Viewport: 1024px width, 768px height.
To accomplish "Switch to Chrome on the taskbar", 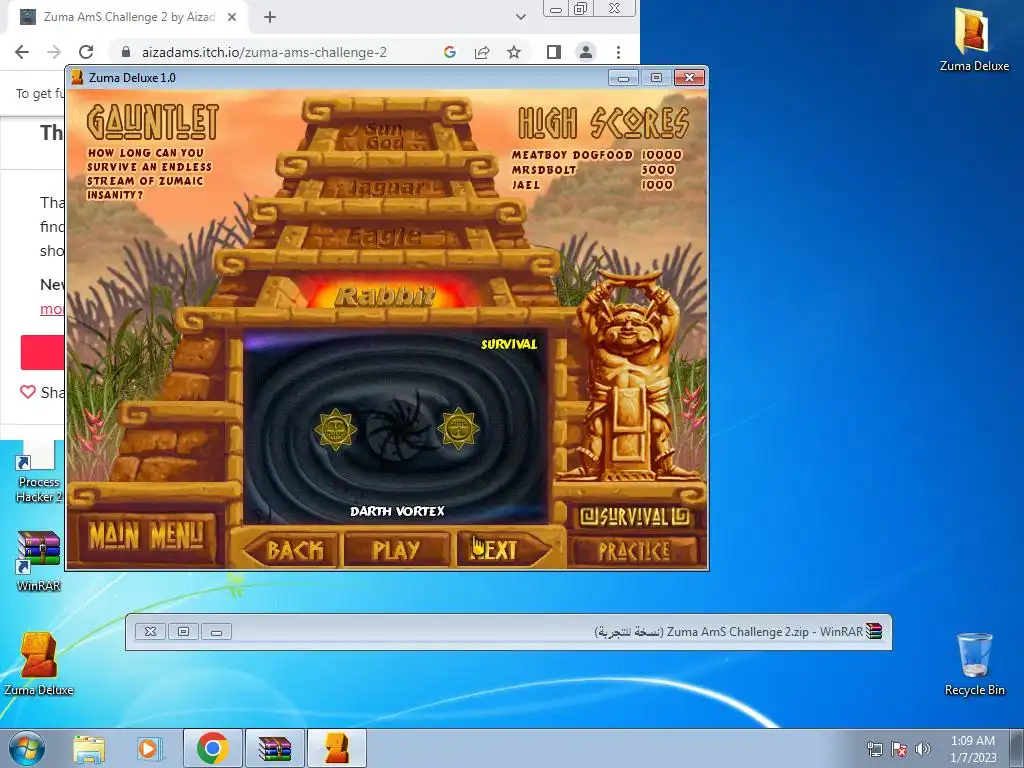I will click(212, 748).
